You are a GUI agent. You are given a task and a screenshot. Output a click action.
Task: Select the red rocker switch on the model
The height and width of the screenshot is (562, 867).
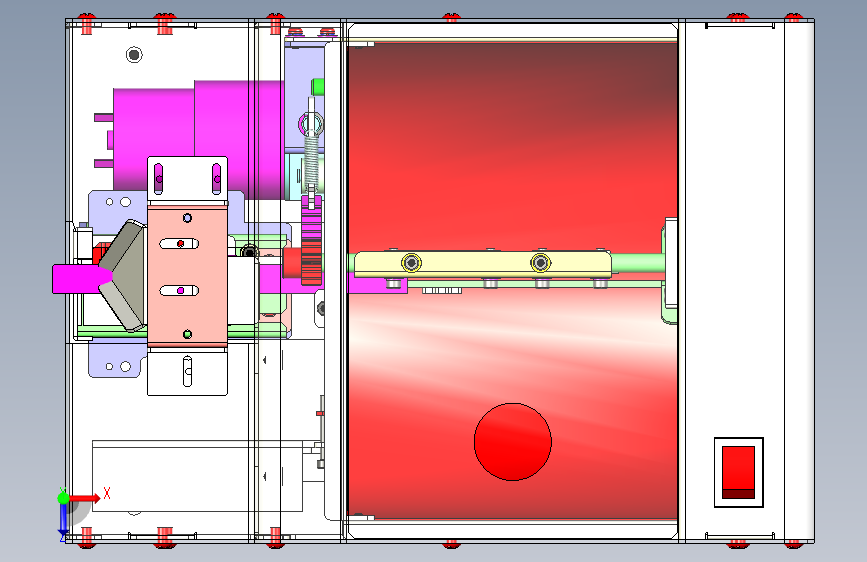point(738,472)
